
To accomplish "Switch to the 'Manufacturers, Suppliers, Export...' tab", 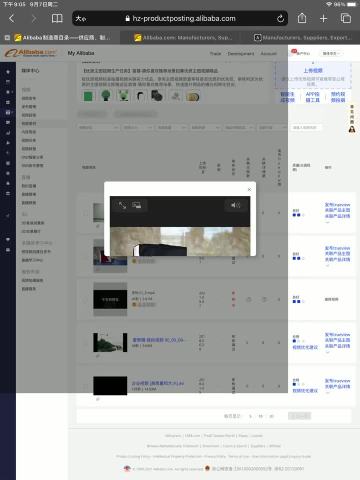I will pos(303,38).
